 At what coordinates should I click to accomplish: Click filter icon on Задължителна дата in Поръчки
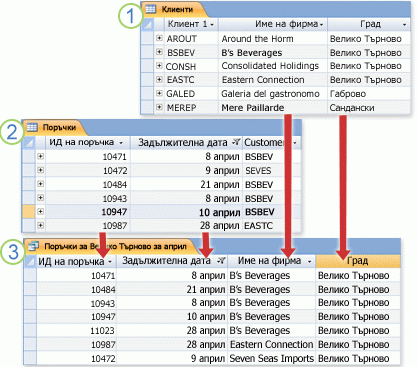pos(236,142)
